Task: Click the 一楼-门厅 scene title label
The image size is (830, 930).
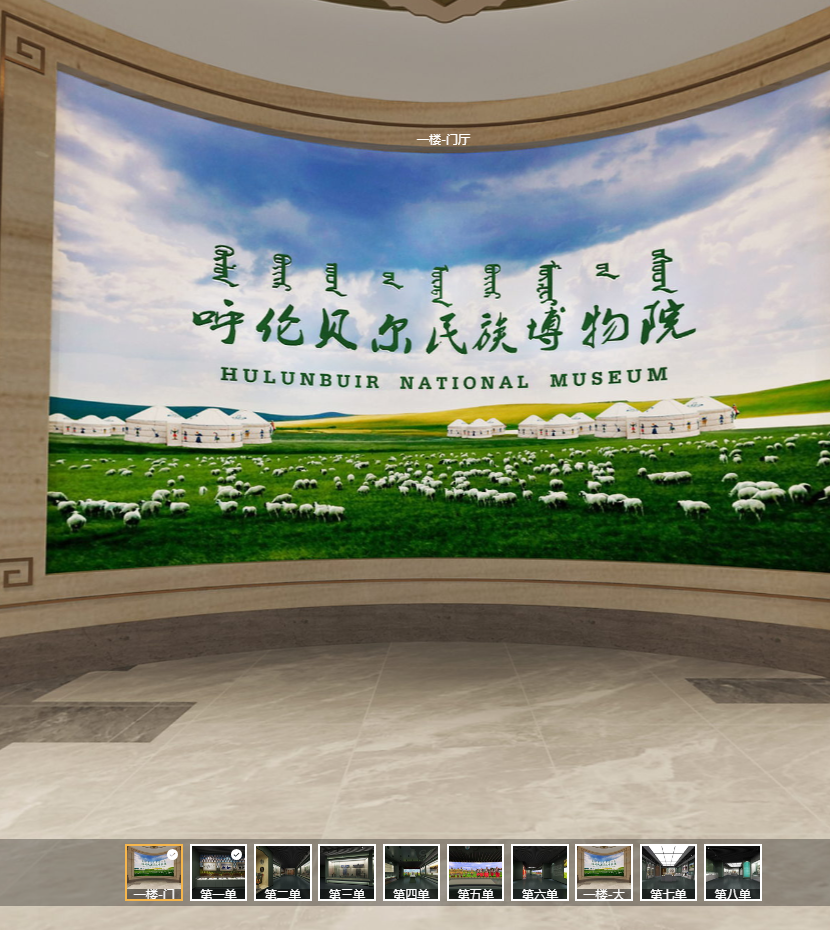Action: (x=443, y=139)
